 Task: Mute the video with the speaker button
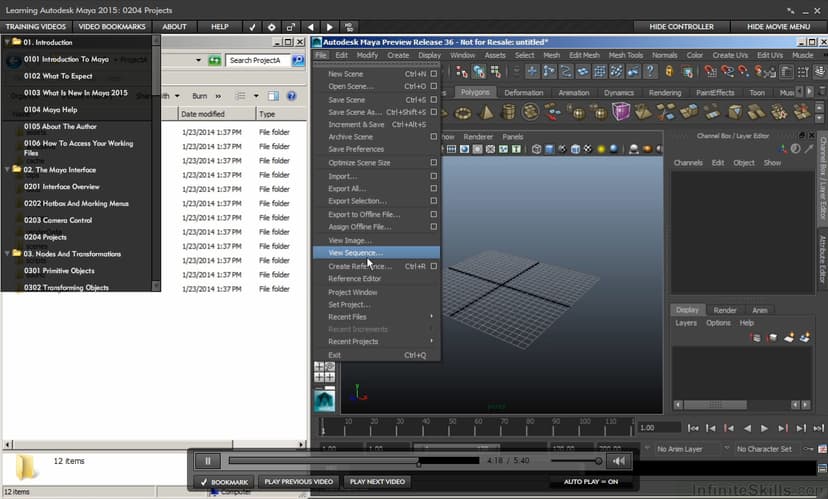click(x=618, y=461)
